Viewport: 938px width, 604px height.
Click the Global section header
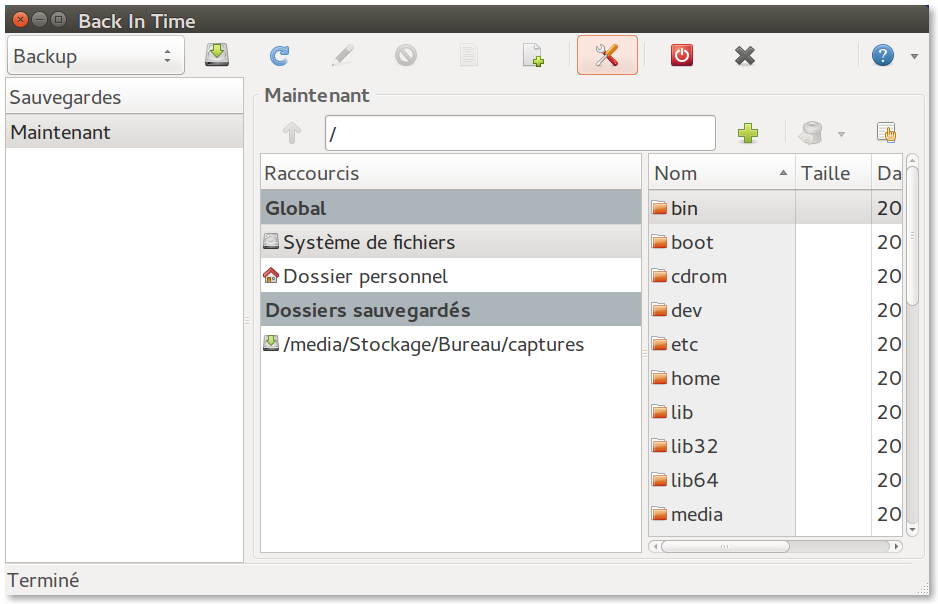point(450,208)
